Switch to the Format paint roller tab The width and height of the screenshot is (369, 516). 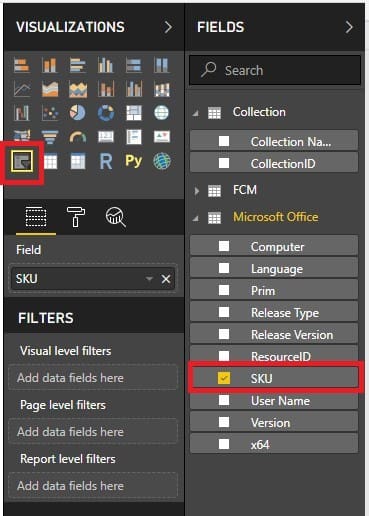click(x=76, y=216)
